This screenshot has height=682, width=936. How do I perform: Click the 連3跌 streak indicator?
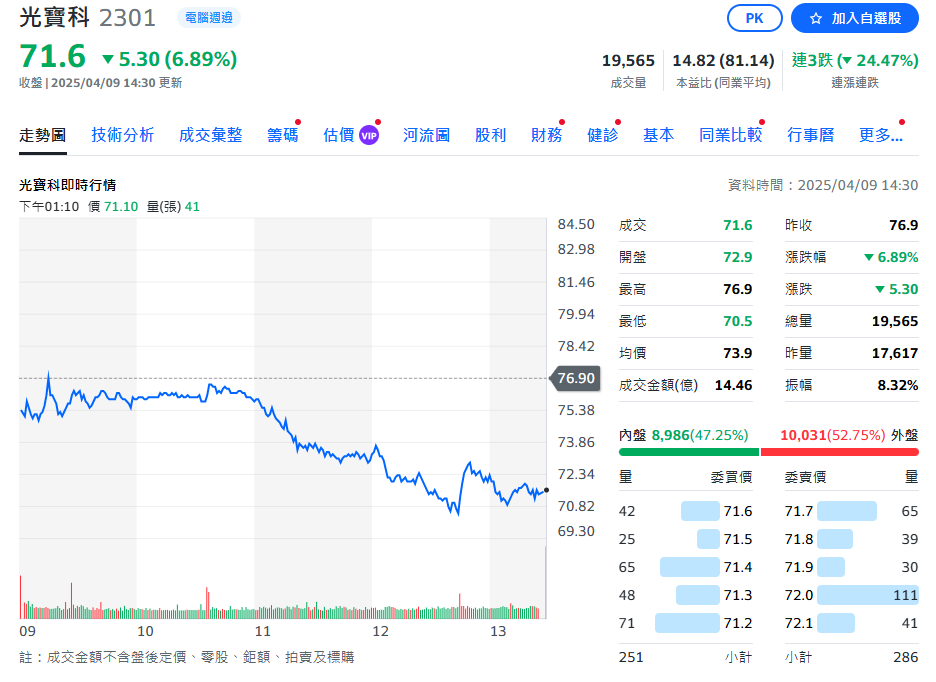pyautogui.click(x=855, y=60)
